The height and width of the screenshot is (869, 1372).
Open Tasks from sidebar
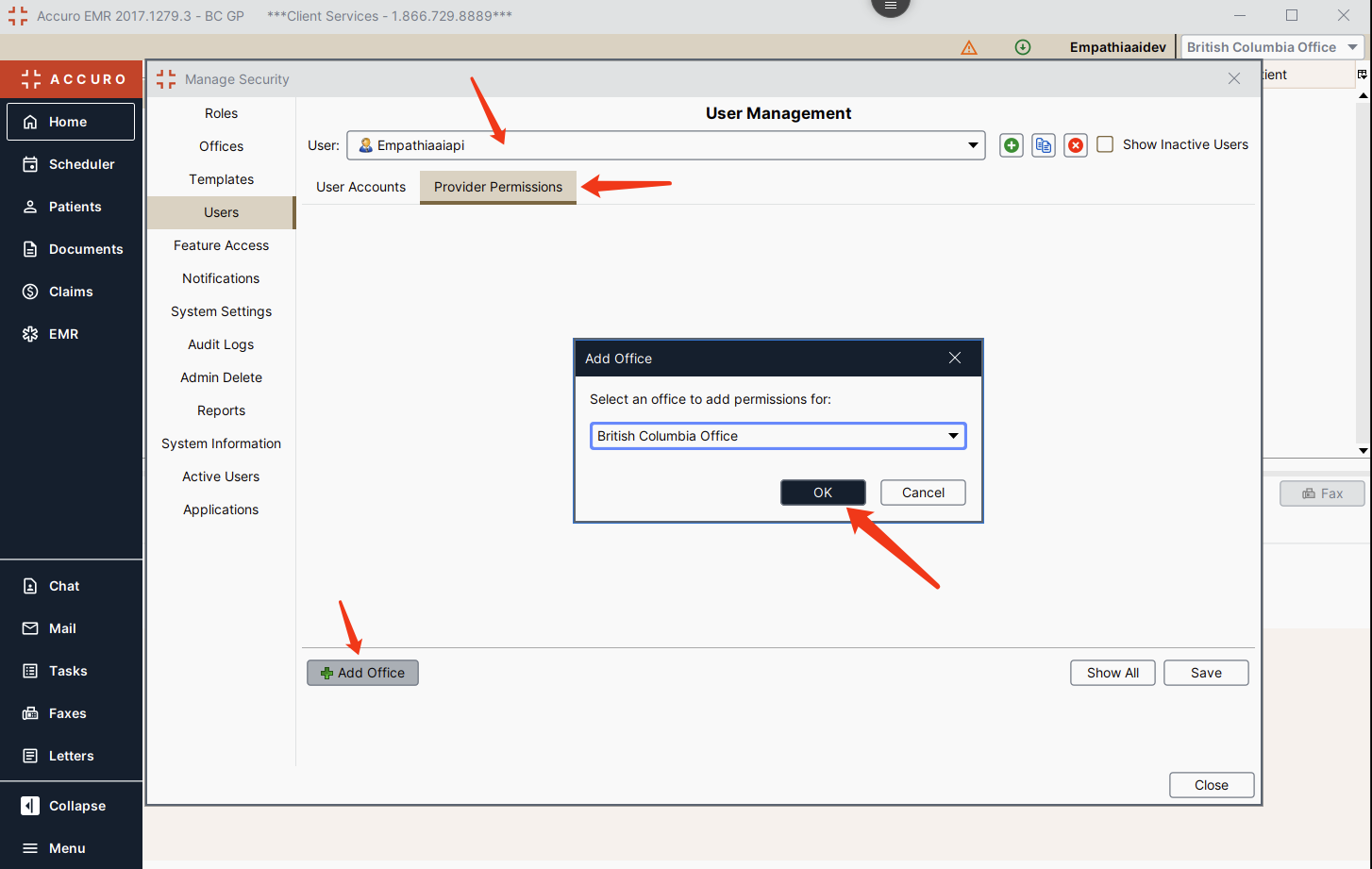[x=71, y=671]
